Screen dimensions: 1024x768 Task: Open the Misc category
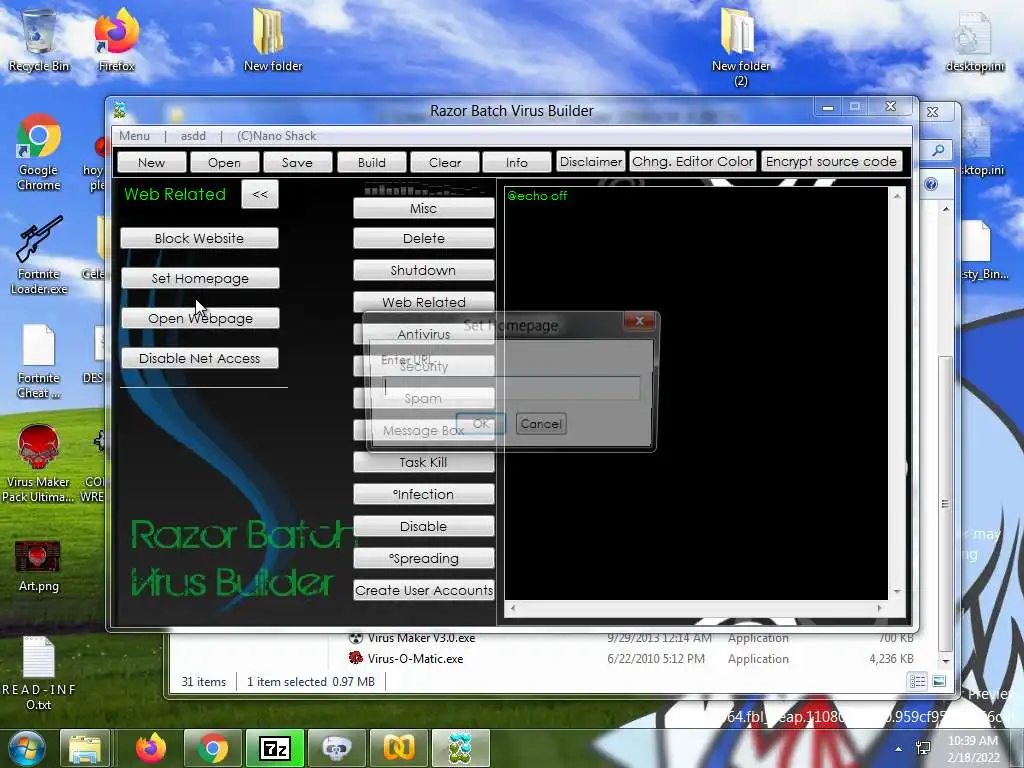[423, 208]
